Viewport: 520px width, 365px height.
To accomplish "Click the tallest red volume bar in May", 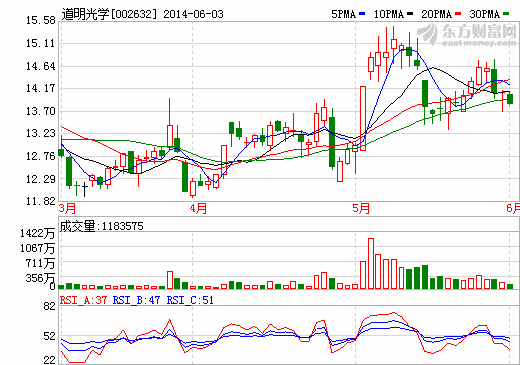I will [x=371, y=263].
